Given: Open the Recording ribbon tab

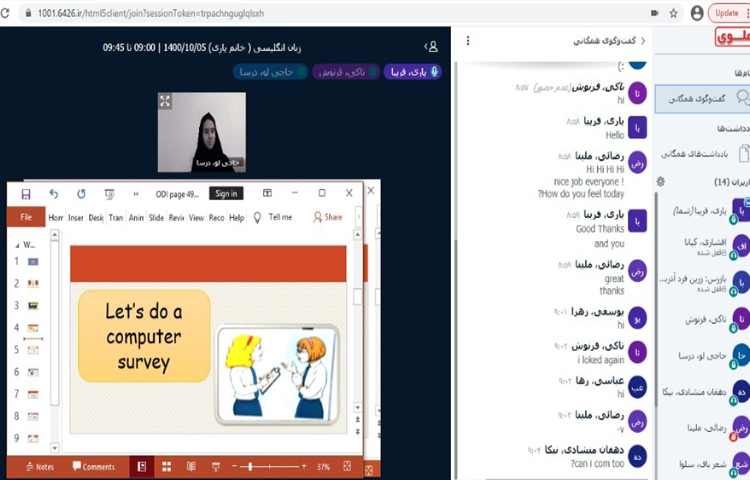Looking at the screenshot, I should coord(216,218).
